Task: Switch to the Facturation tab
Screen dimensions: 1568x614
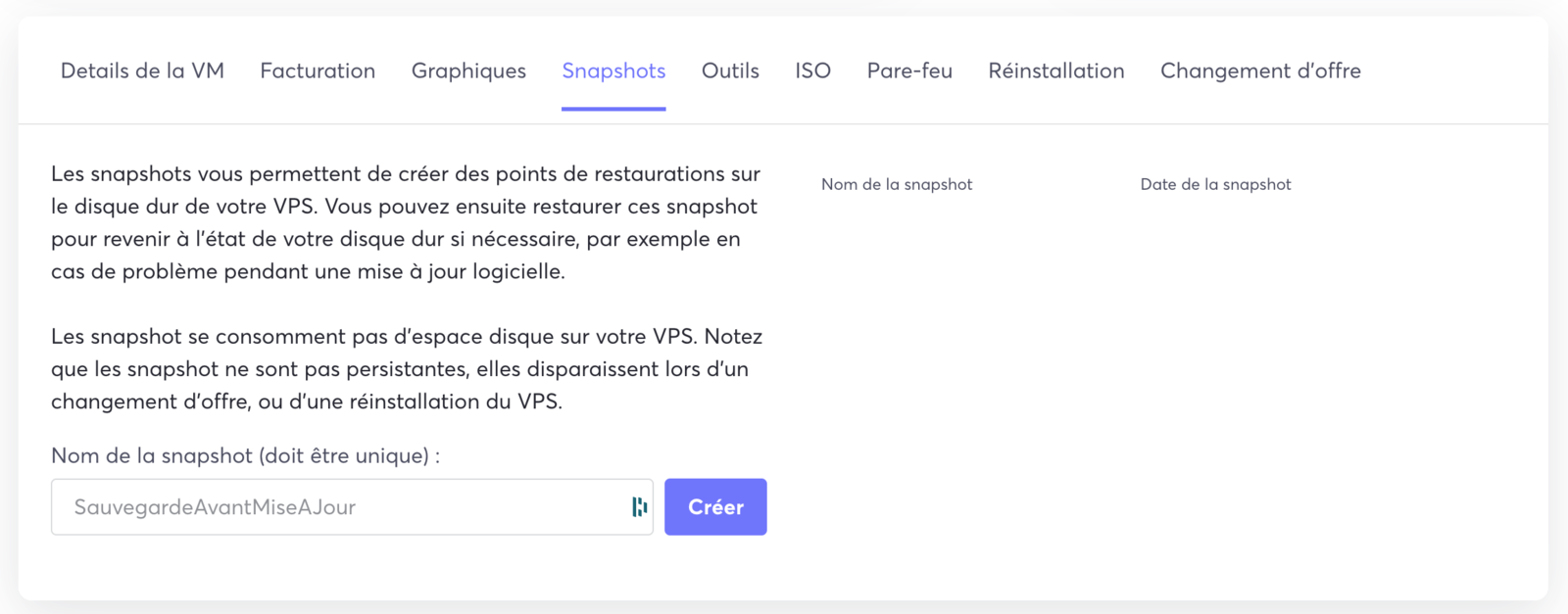Action: coord(318,71)
